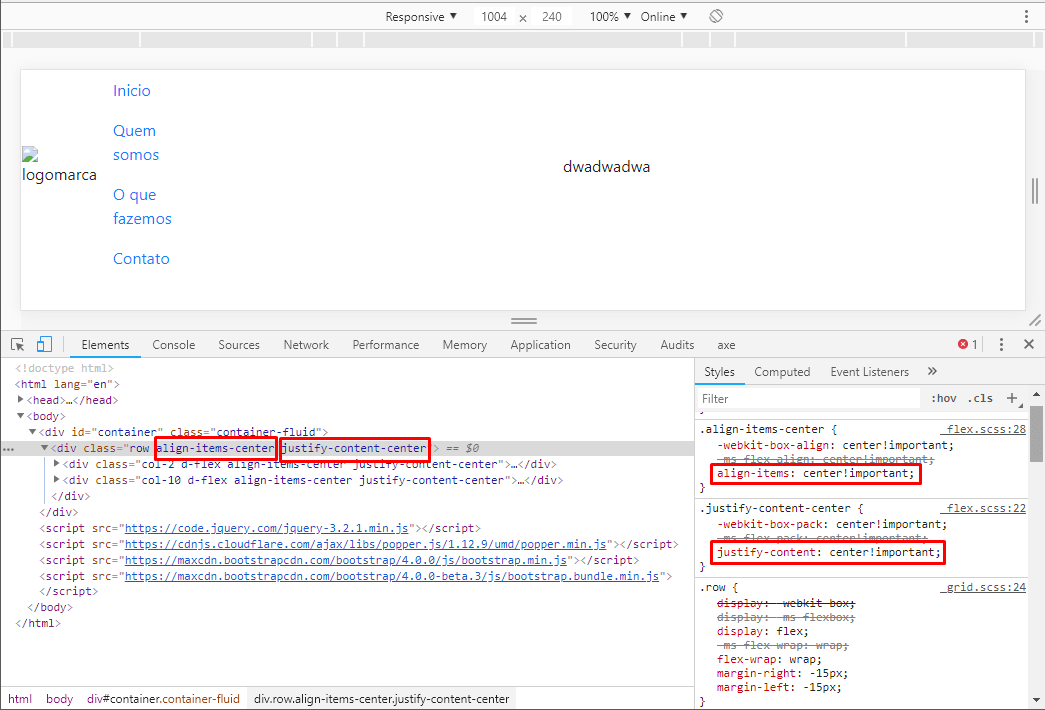Toggle the :hov element state panel
This screenshot has width=1045, height=710.
pyautogui.click(x=944, y=399)
